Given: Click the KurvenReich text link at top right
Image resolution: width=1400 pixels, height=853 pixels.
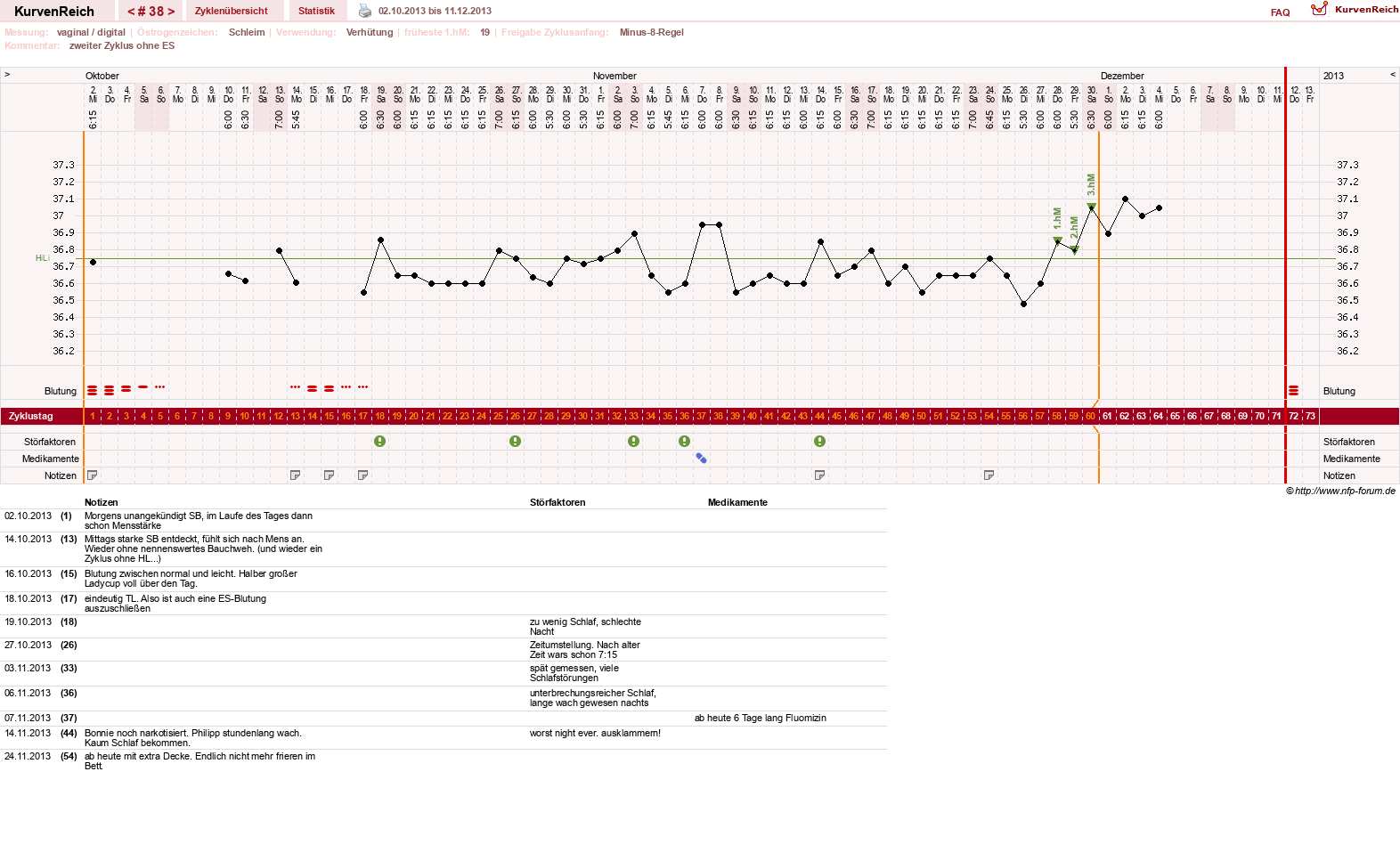Looking at the screenshot, I should tap(1367, 9).
